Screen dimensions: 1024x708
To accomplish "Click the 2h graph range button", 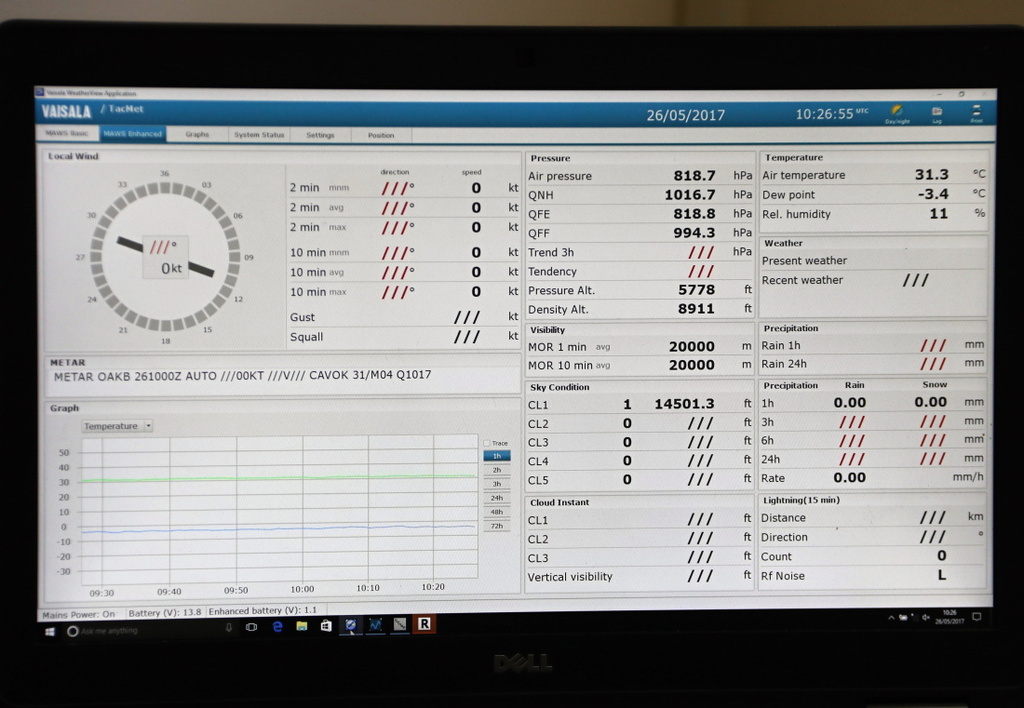I will [x=497, y=469].
